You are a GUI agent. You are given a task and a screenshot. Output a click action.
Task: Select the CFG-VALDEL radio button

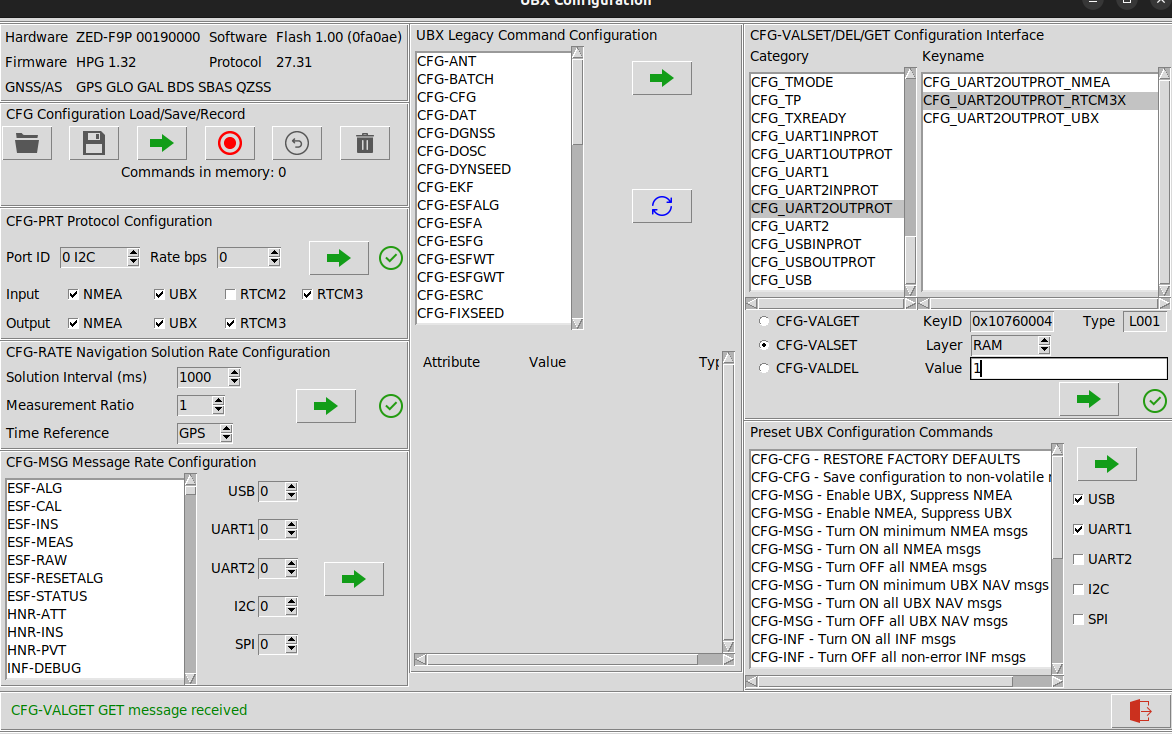pos(764,368)
